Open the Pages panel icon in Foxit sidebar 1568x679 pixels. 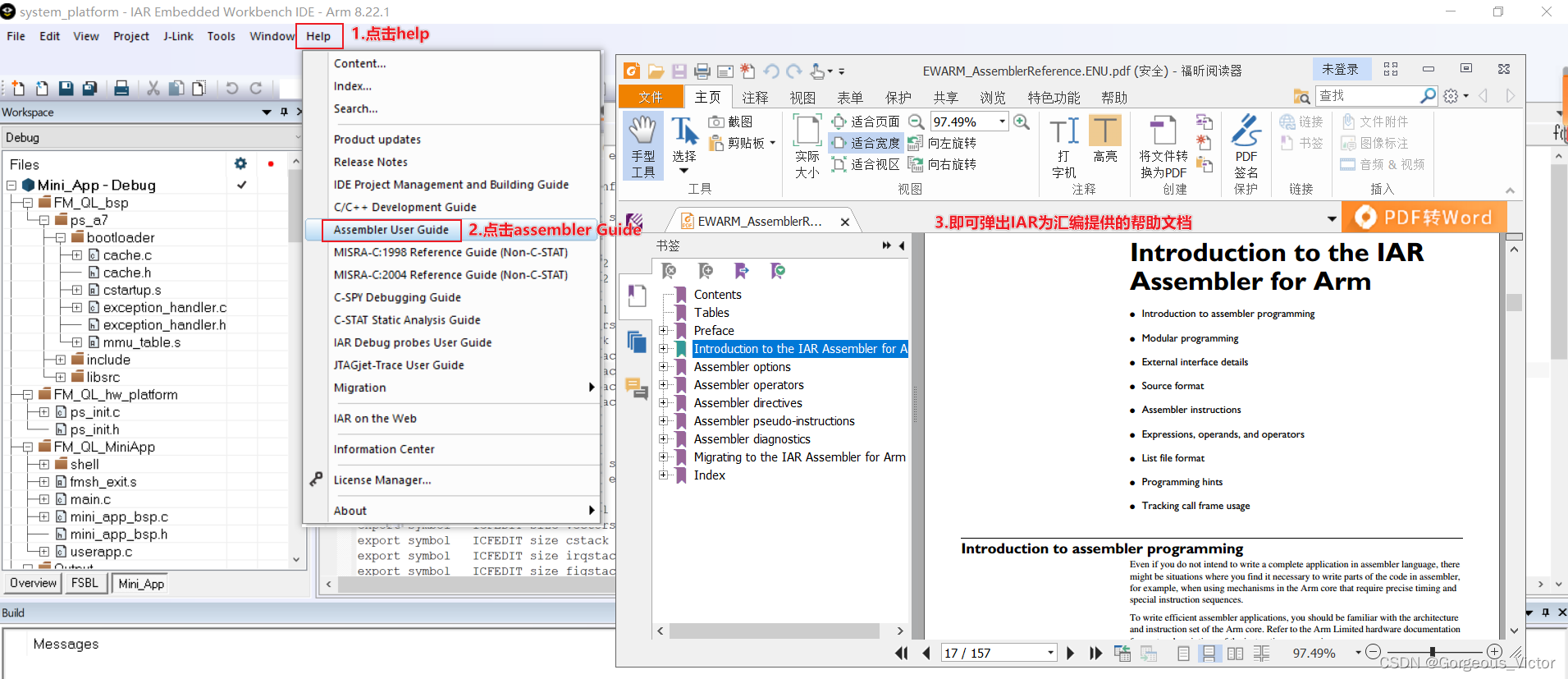[x=637, y=341]
